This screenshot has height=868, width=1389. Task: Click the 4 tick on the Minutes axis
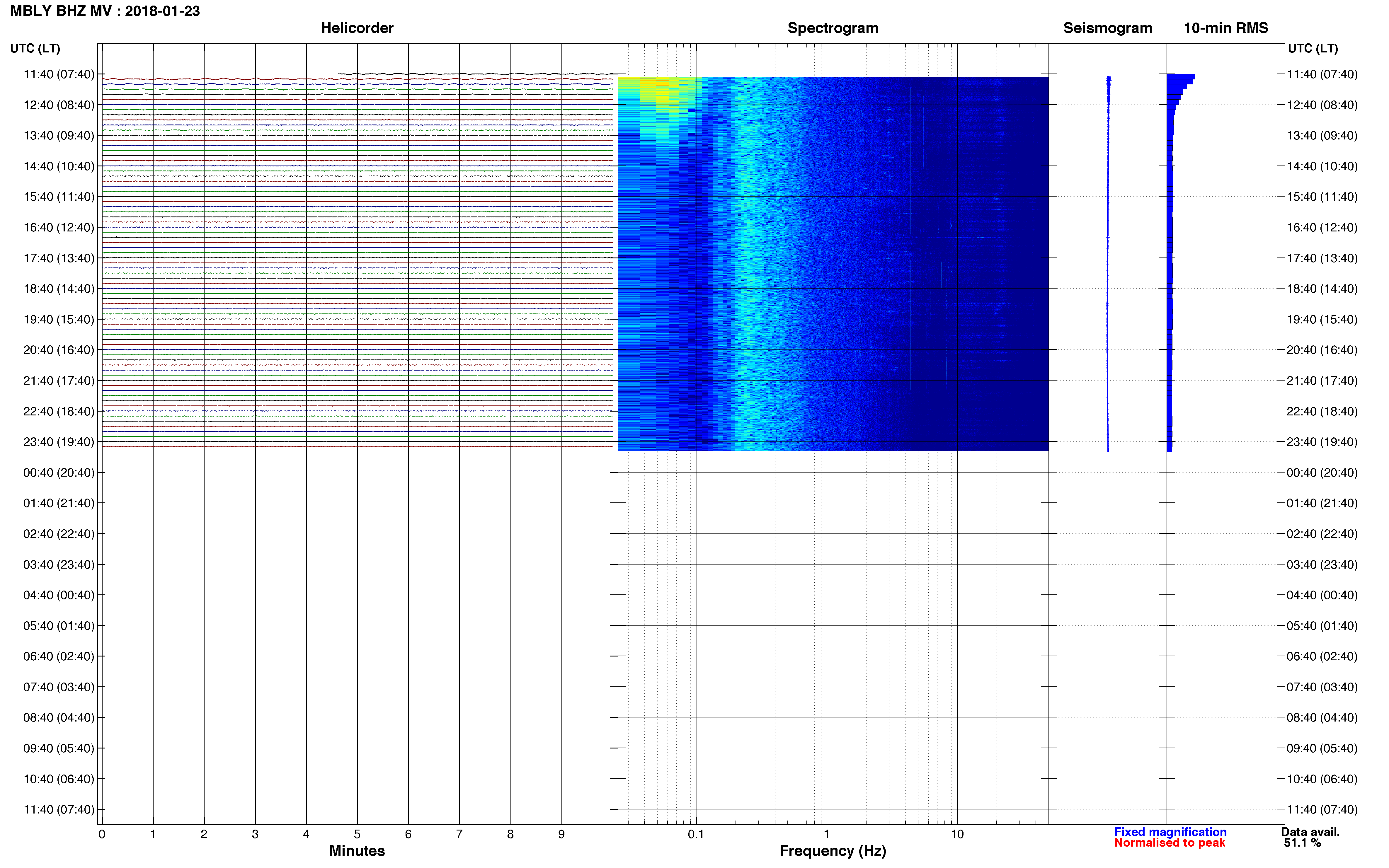coord(306,834)
